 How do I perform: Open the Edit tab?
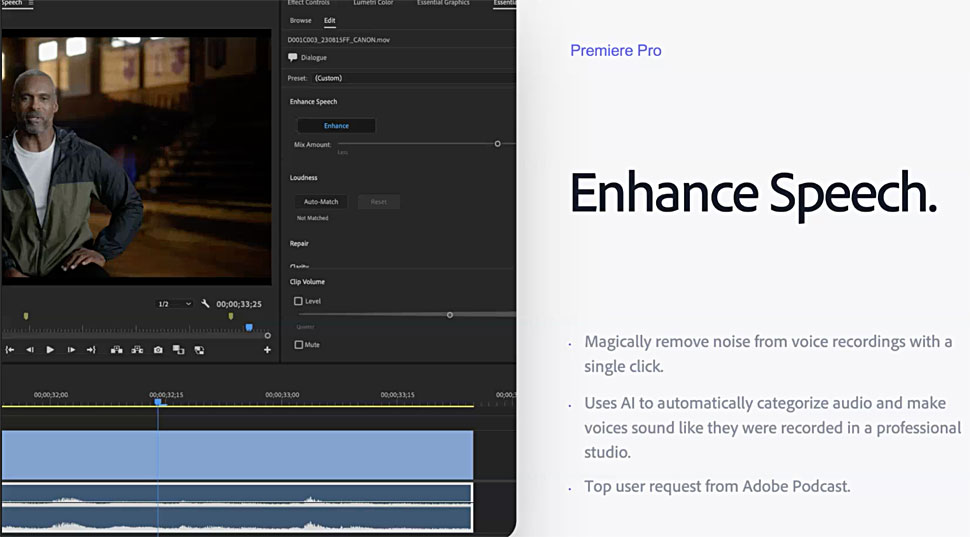click(330, 20)
